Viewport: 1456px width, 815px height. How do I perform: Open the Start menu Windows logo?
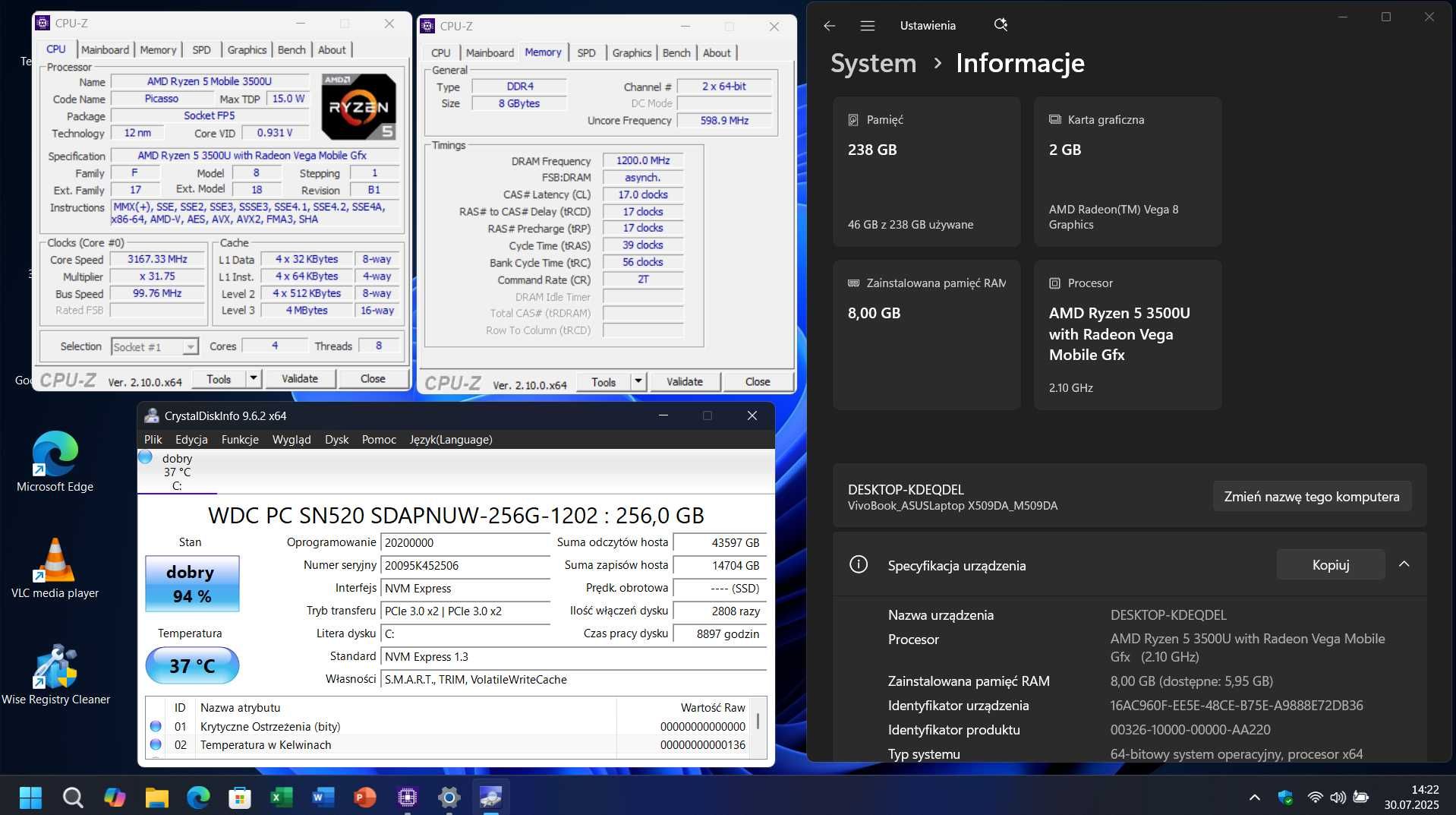click(30, 797)
